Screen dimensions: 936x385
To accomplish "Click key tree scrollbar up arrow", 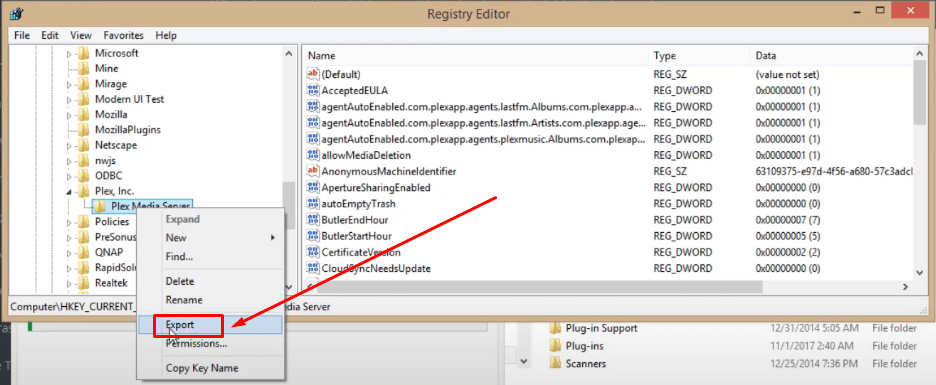I will [289, 54].
